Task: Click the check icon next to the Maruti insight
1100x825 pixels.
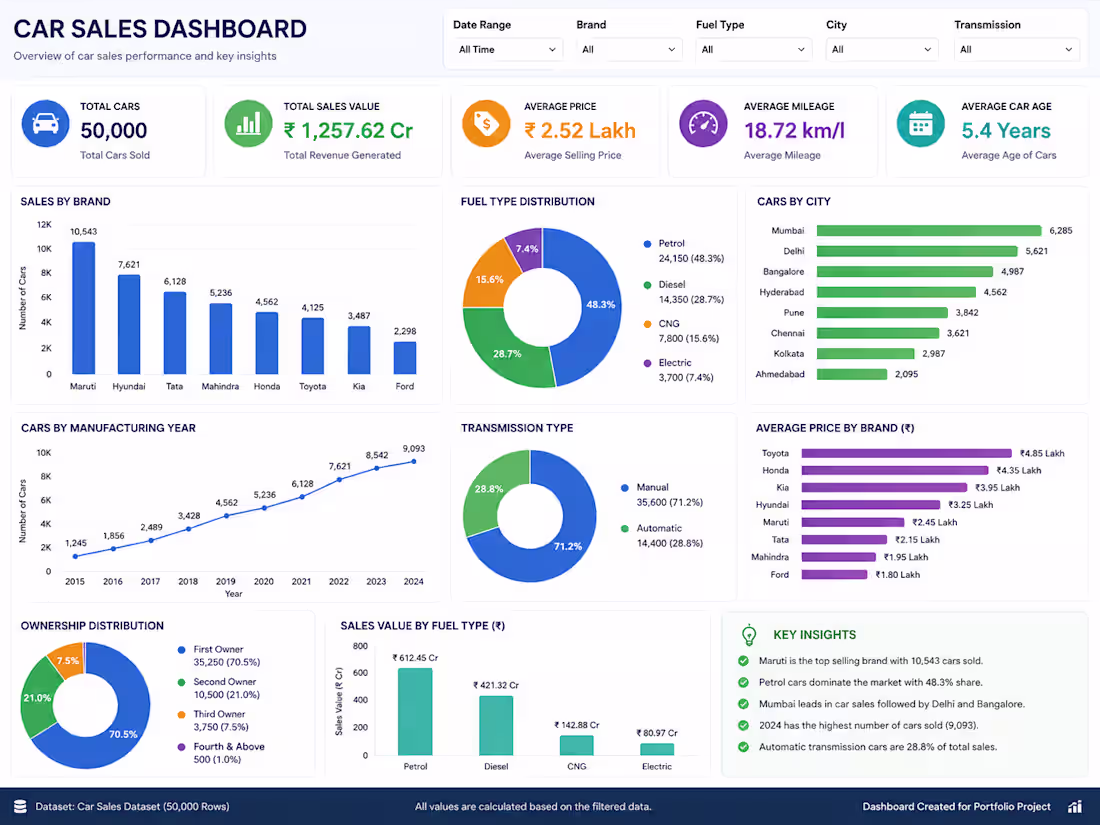Action: 744,661
